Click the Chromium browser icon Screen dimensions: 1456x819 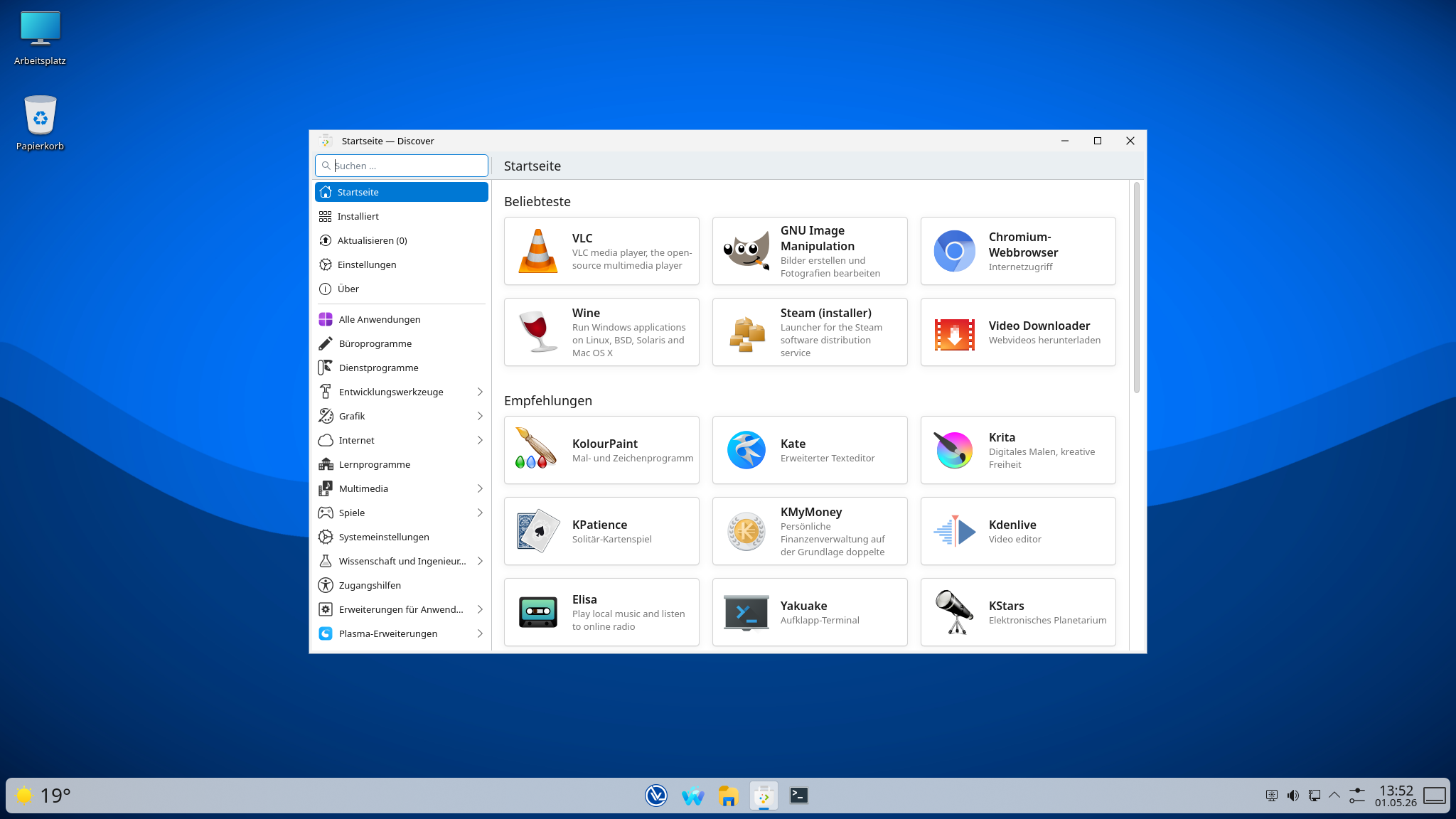tap(955, 251)
